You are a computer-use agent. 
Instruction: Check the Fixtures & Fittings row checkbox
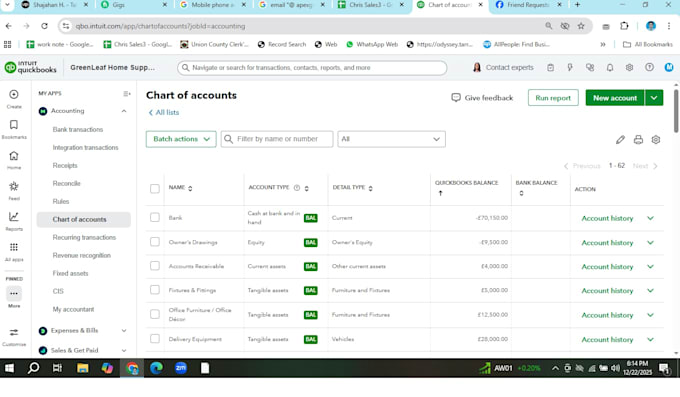click(x=155, y=289)
